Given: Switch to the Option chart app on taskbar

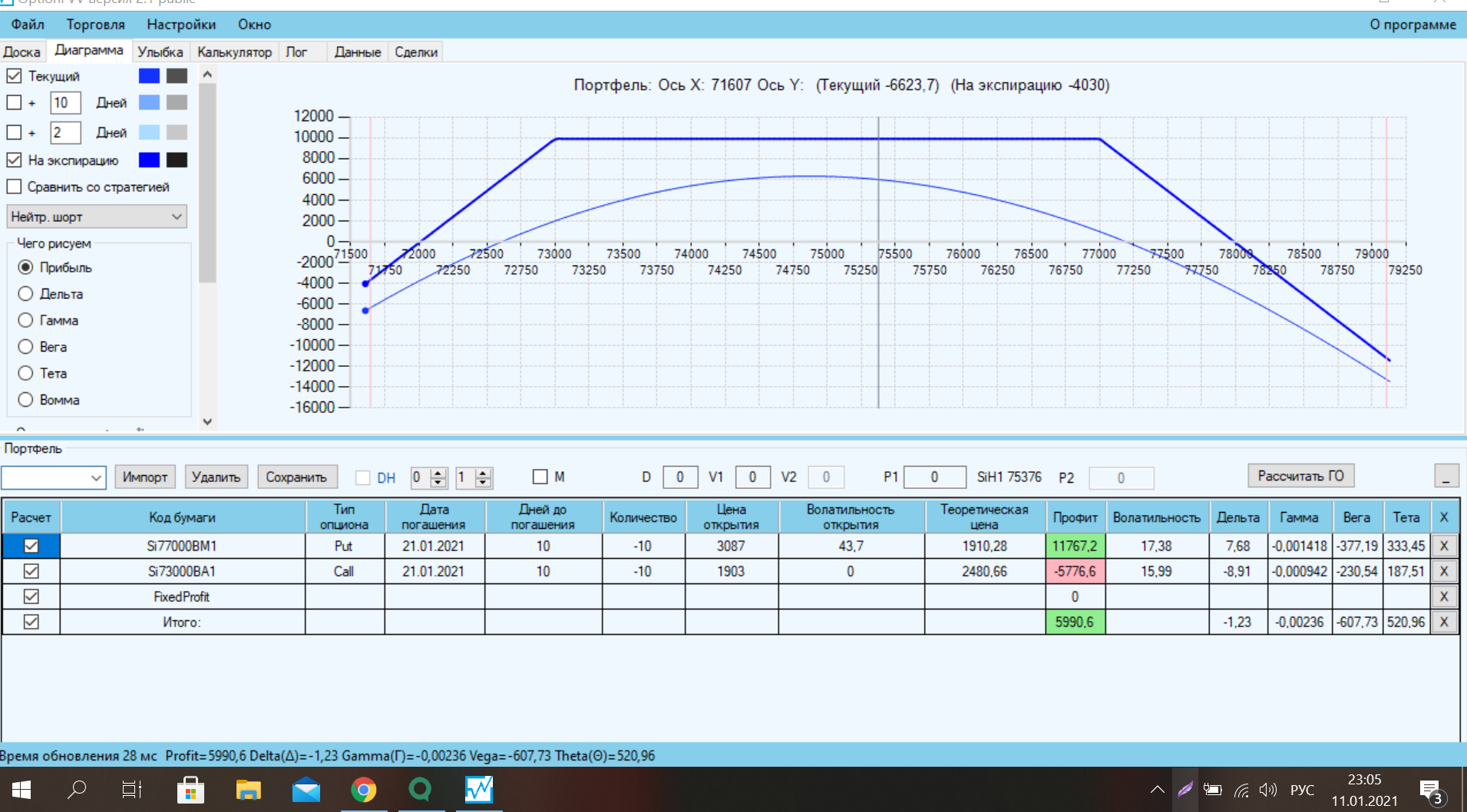Looking at the screenshot, I should 479,789.
